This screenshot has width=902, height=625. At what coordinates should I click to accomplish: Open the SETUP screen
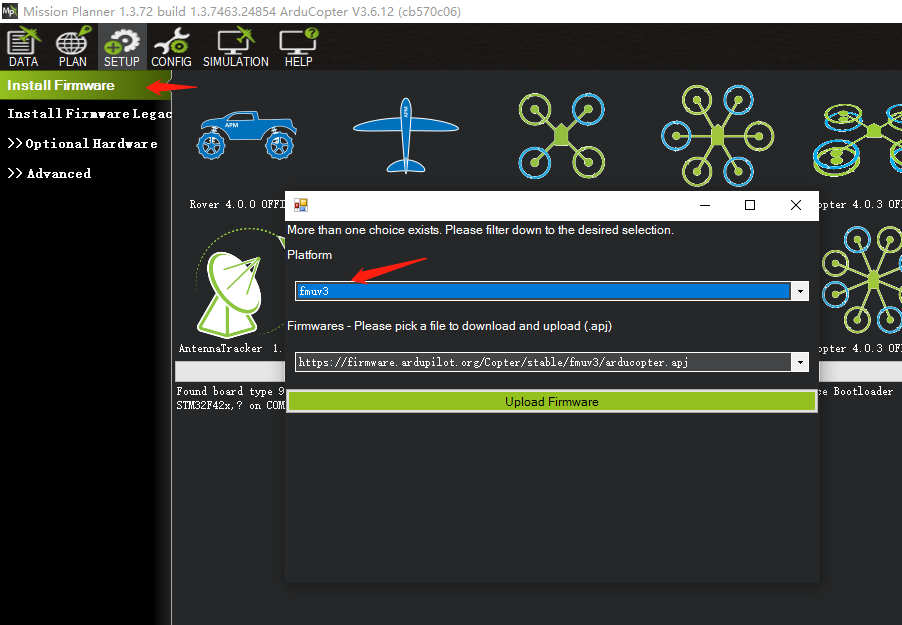121,47
